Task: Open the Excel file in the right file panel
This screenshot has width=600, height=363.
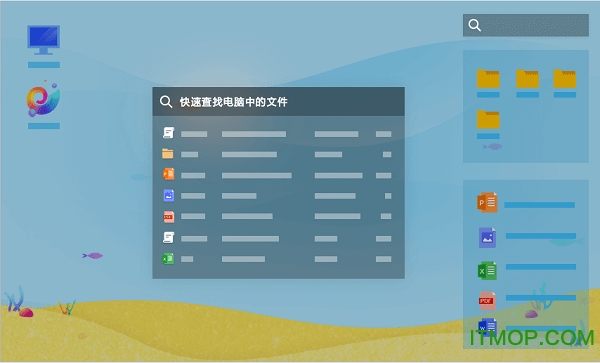Action: [487, 270]
